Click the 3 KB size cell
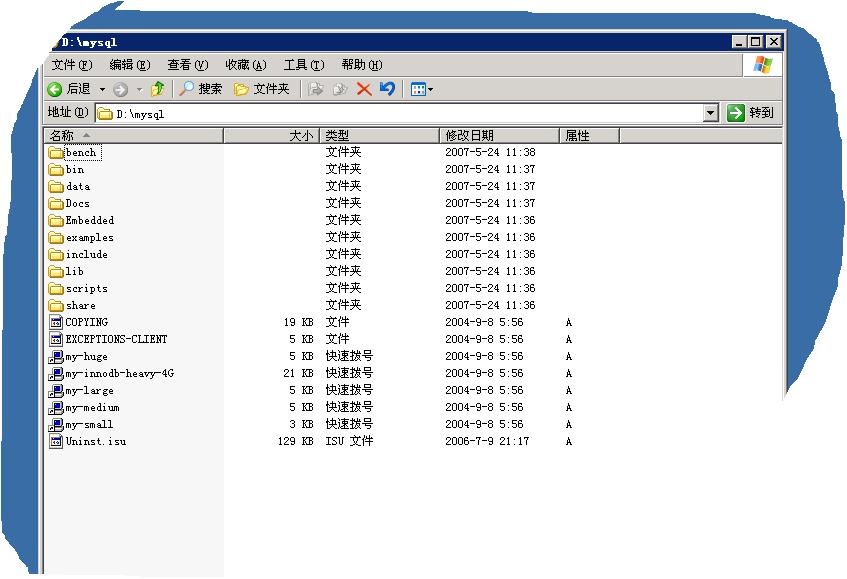 (x=301, y=425)
